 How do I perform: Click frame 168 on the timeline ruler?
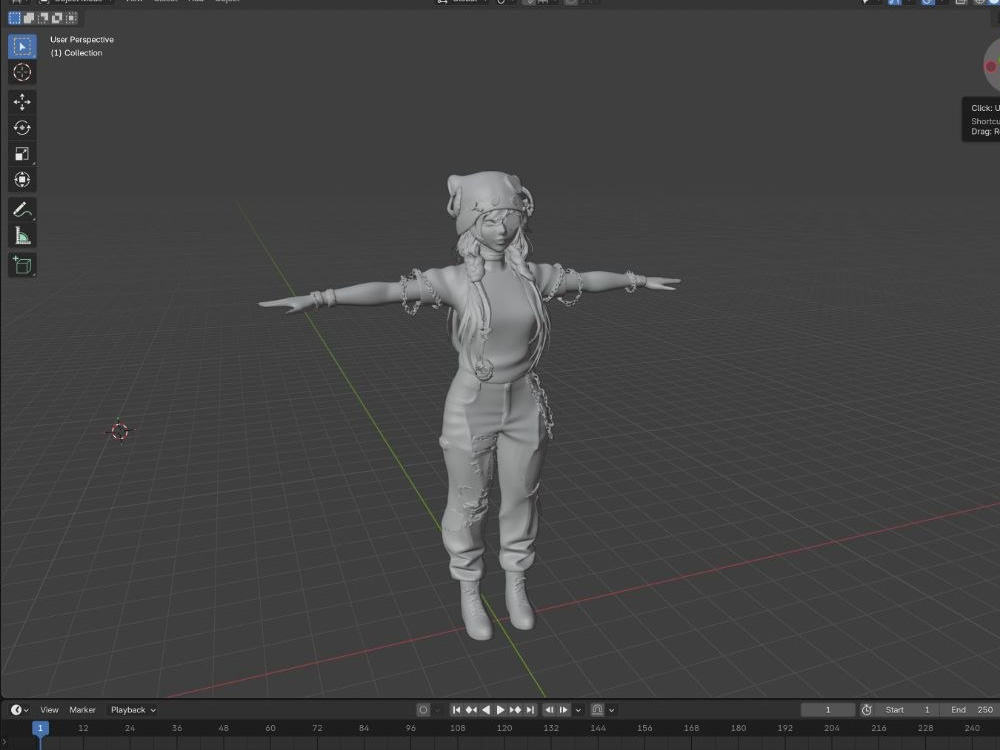691,728
